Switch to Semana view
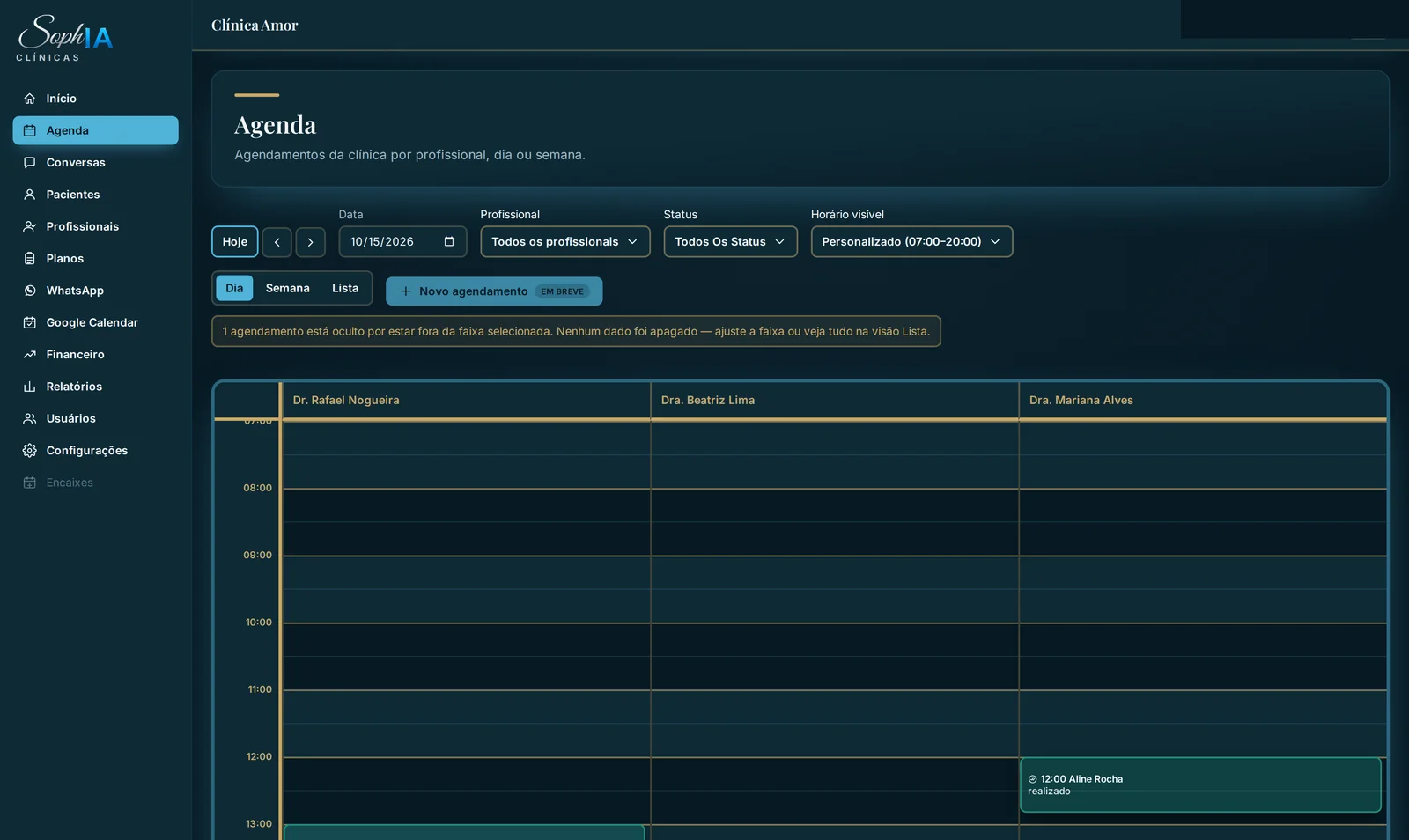This screenshot has width=1409, height=840. pyautogui.click(x=288, y=288)
